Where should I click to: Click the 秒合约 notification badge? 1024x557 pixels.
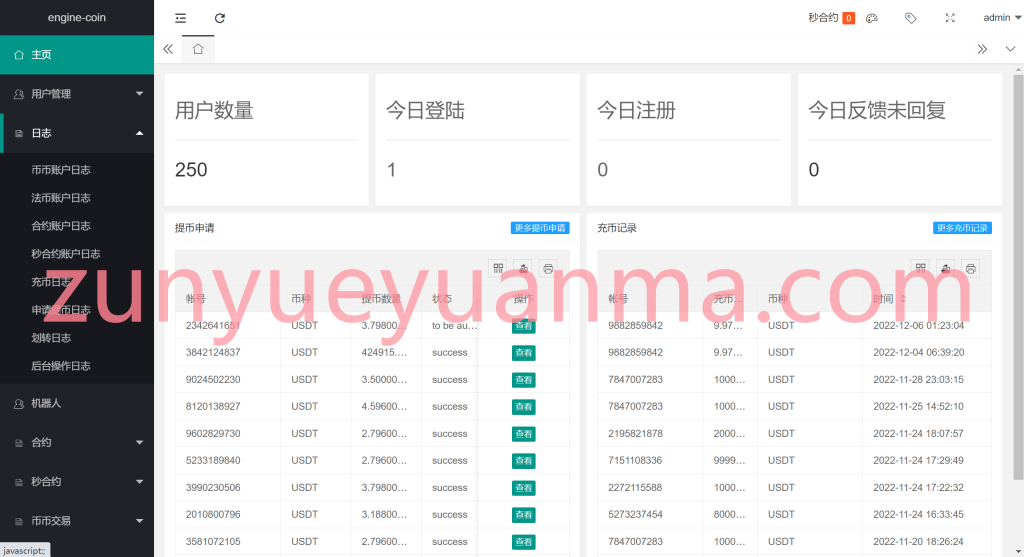click(x=848, y=18)
